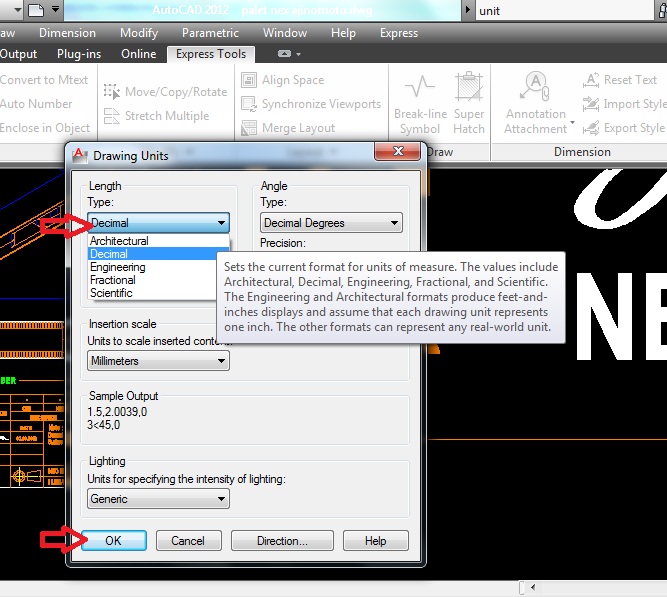Click the Move/Copy/Rotate tool icon
Viewport: 667px width, 597px height.
(112, 91)
